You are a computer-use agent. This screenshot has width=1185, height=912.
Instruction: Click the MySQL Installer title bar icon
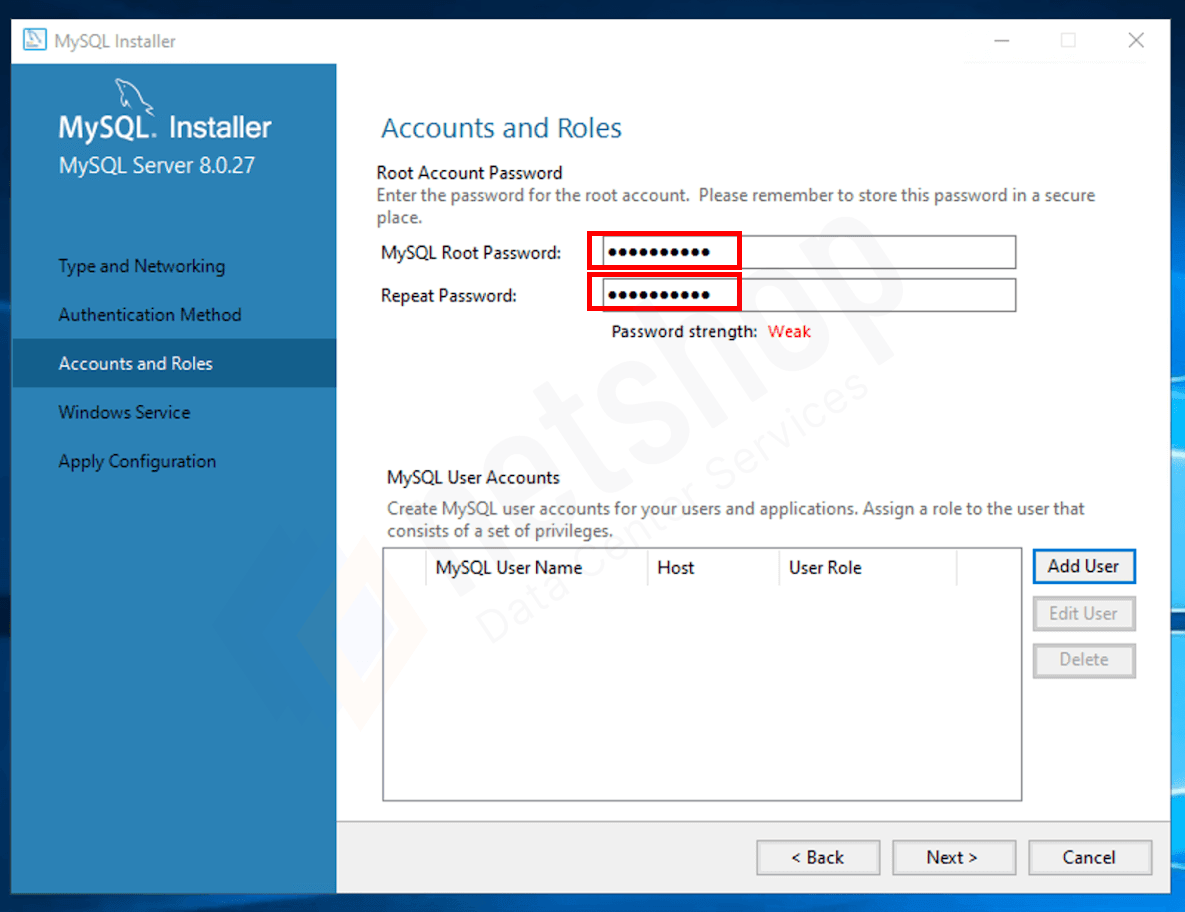(x=35, y=39)
